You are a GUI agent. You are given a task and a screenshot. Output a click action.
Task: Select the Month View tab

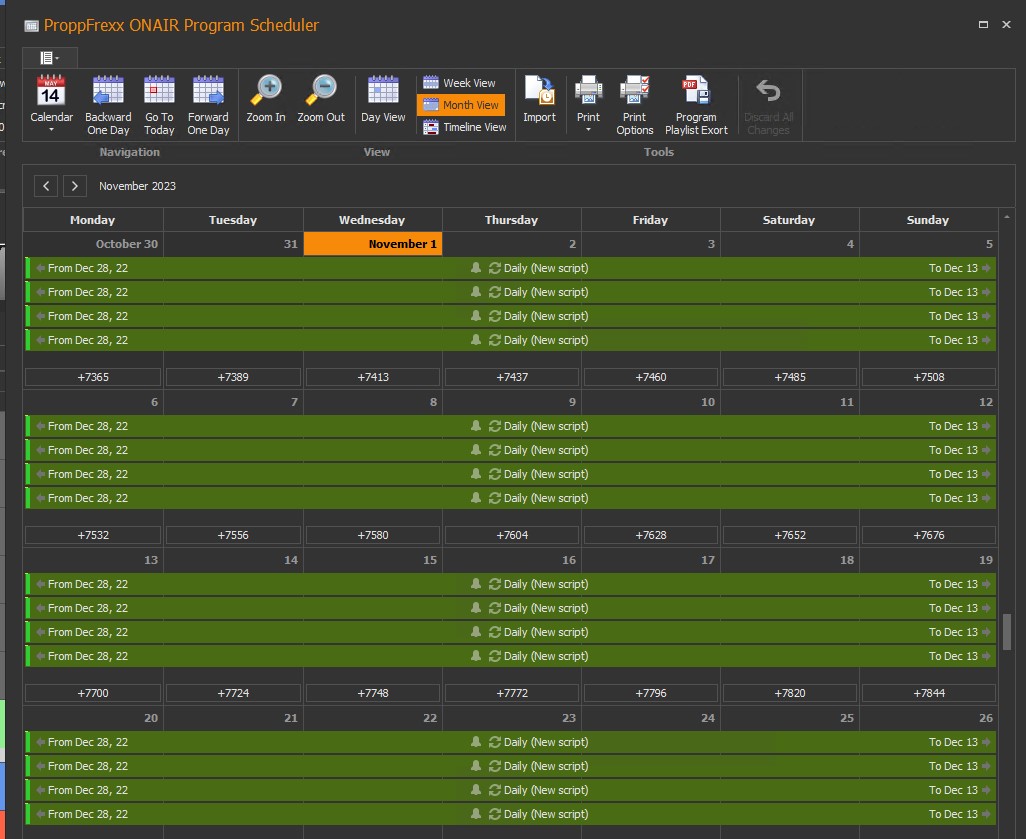(461, 105)
